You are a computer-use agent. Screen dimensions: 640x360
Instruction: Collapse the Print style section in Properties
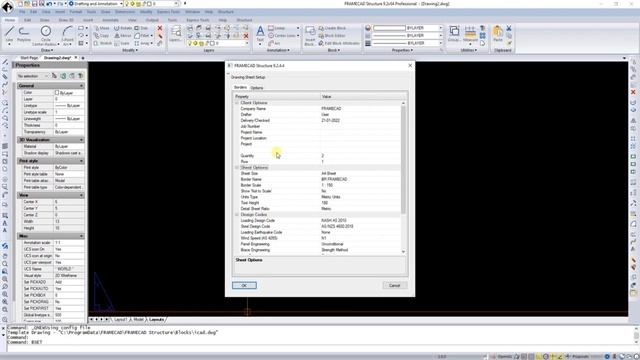pos(82,161)
